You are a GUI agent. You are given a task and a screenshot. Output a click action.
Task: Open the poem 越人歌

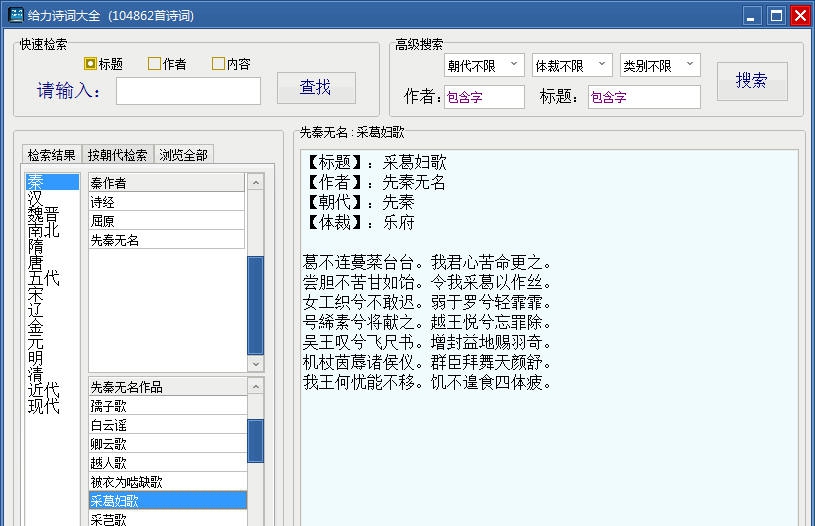[167, 463]
